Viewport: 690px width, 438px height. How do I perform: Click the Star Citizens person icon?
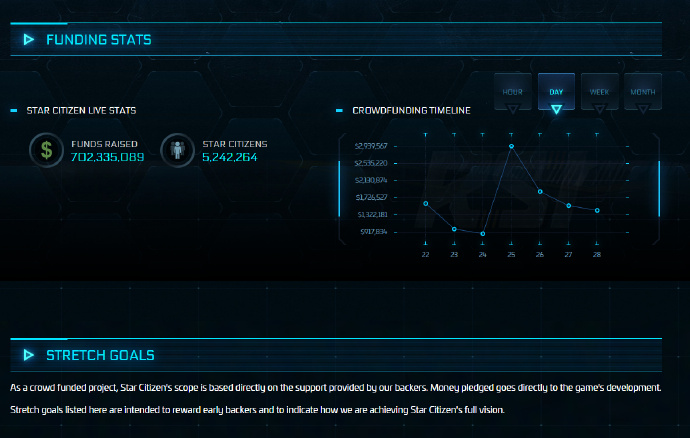[x=176, y=150]
